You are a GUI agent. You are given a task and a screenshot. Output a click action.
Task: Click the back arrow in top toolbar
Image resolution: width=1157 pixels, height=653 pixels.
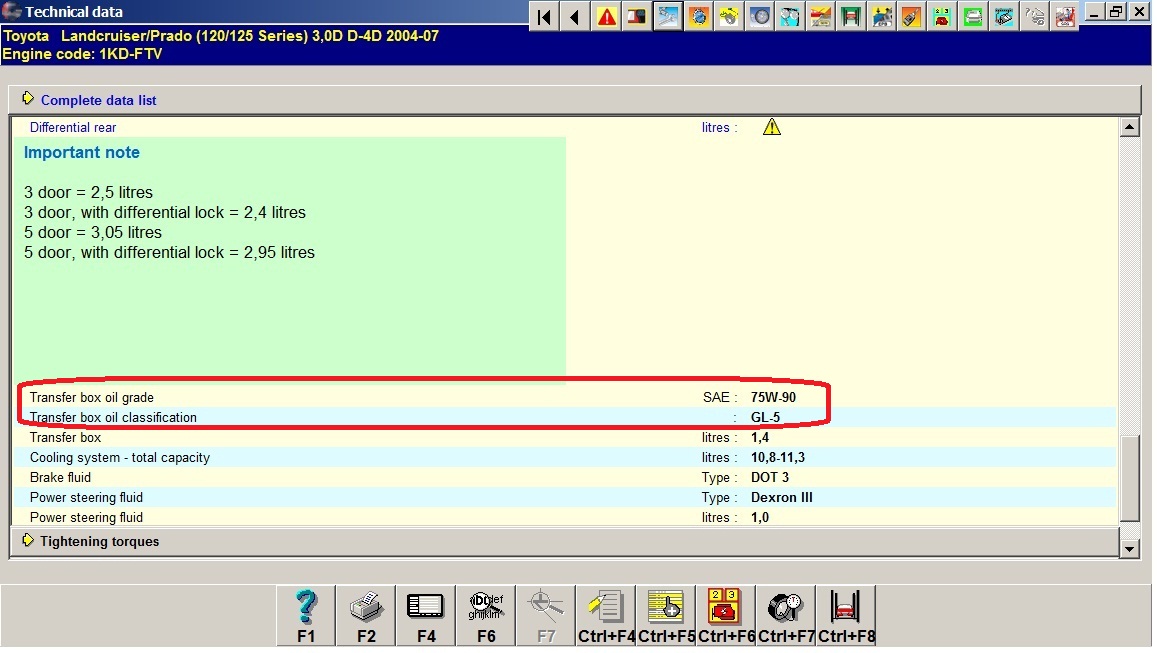point(575,16)
